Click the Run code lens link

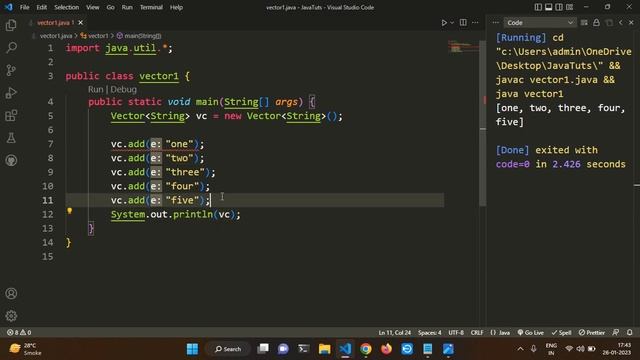pos(96,89)
